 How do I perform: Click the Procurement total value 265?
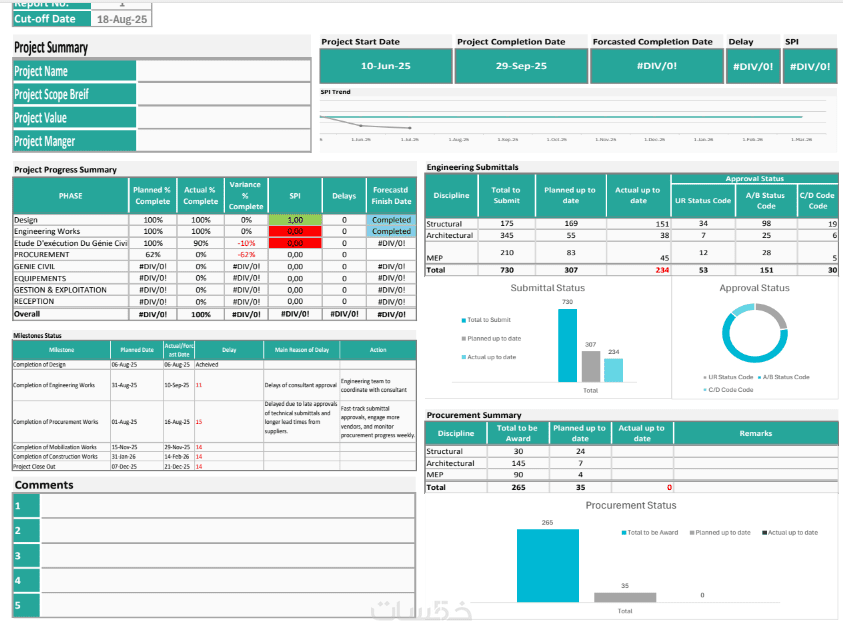(x=518, y=487)
